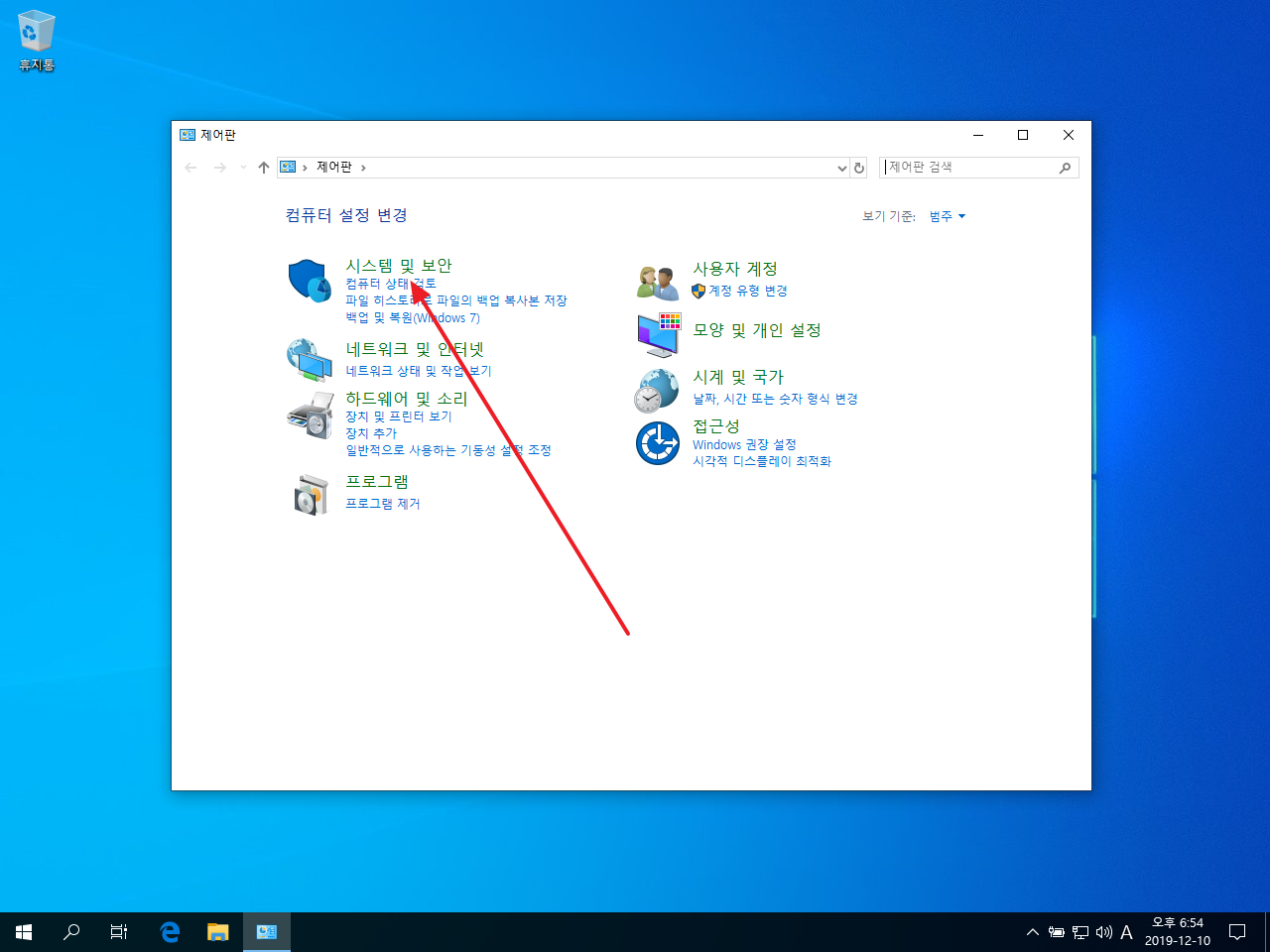The width and height of the screenshot is (1270, 952).
Task: Open the 모양 및 개인 설정 heading link
Action: pyautogui.click(x=757, y=330)
